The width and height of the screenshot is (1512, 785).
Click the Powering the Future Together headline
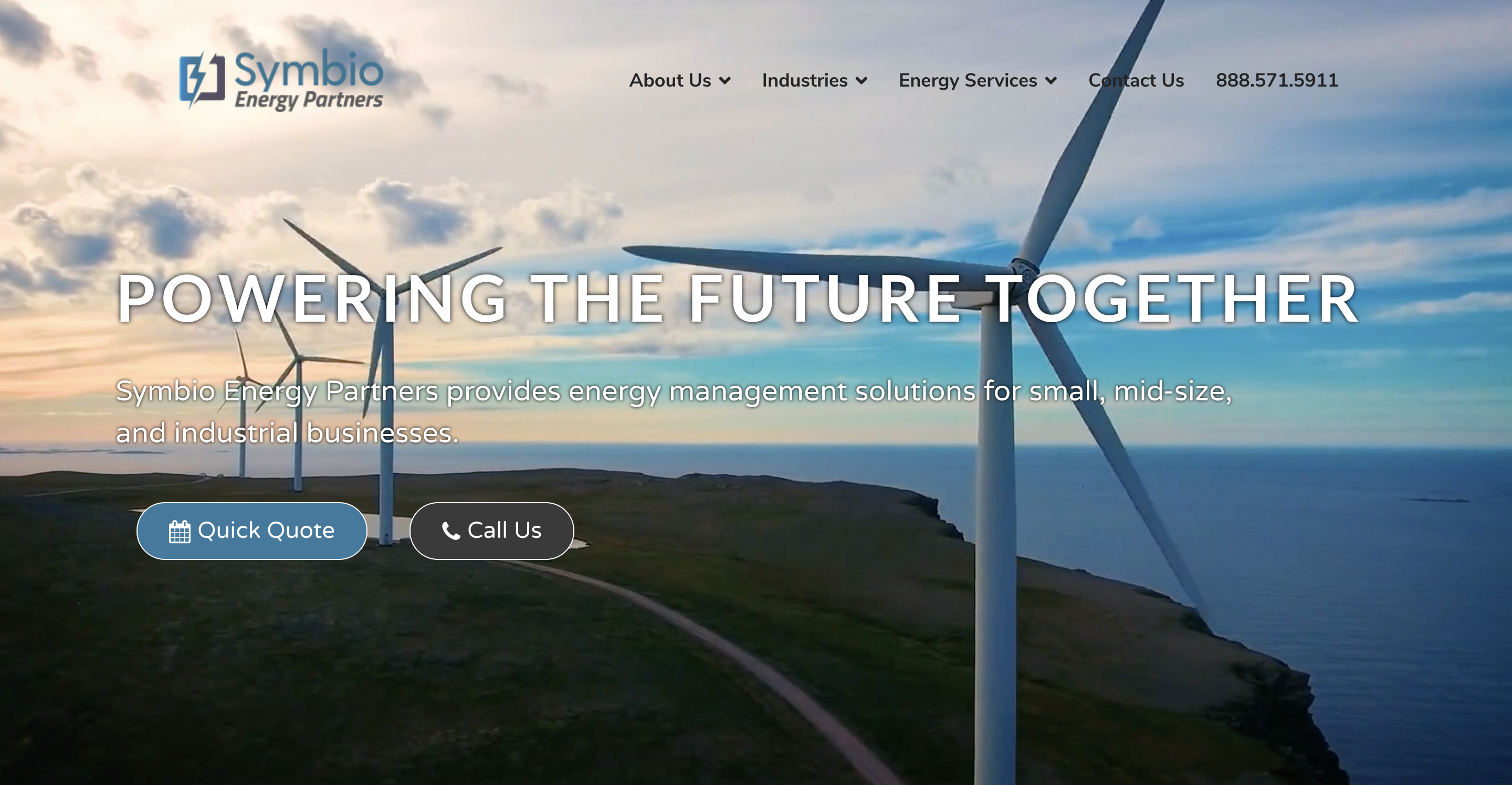[x=738, y=299]
